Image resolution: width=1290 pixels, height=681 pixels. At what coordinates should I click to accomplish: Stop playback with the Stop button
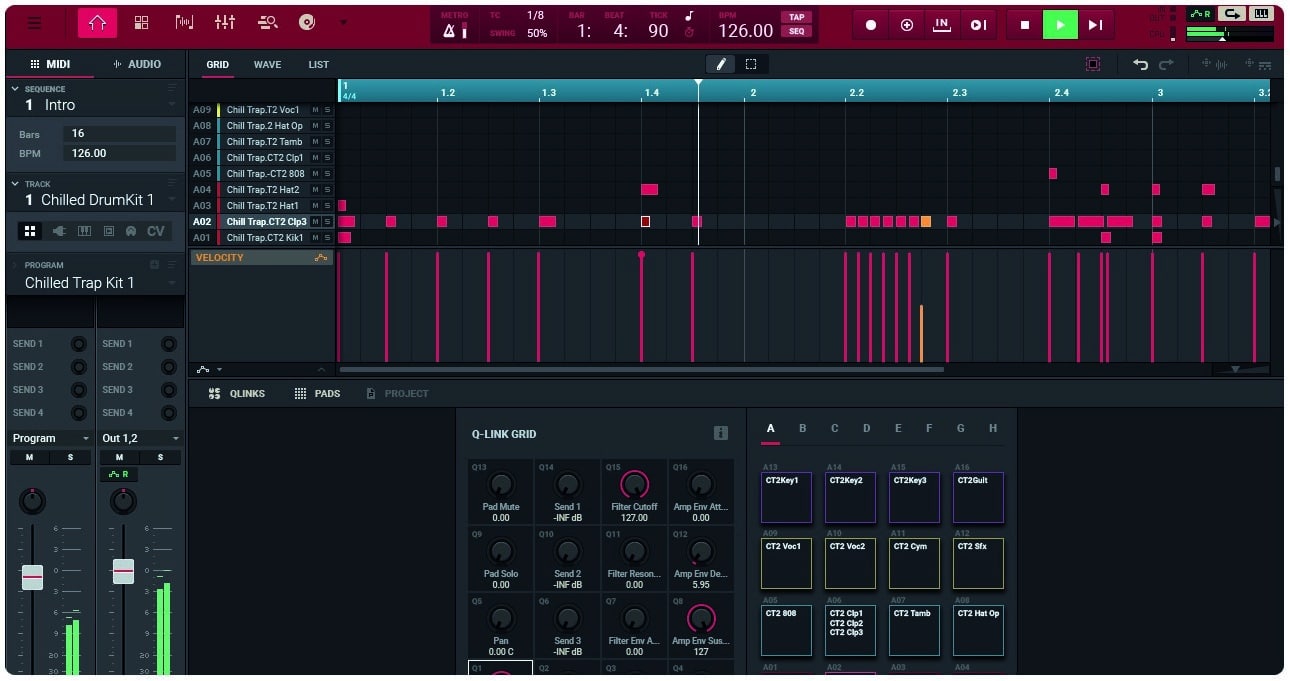coord(1024,25)
